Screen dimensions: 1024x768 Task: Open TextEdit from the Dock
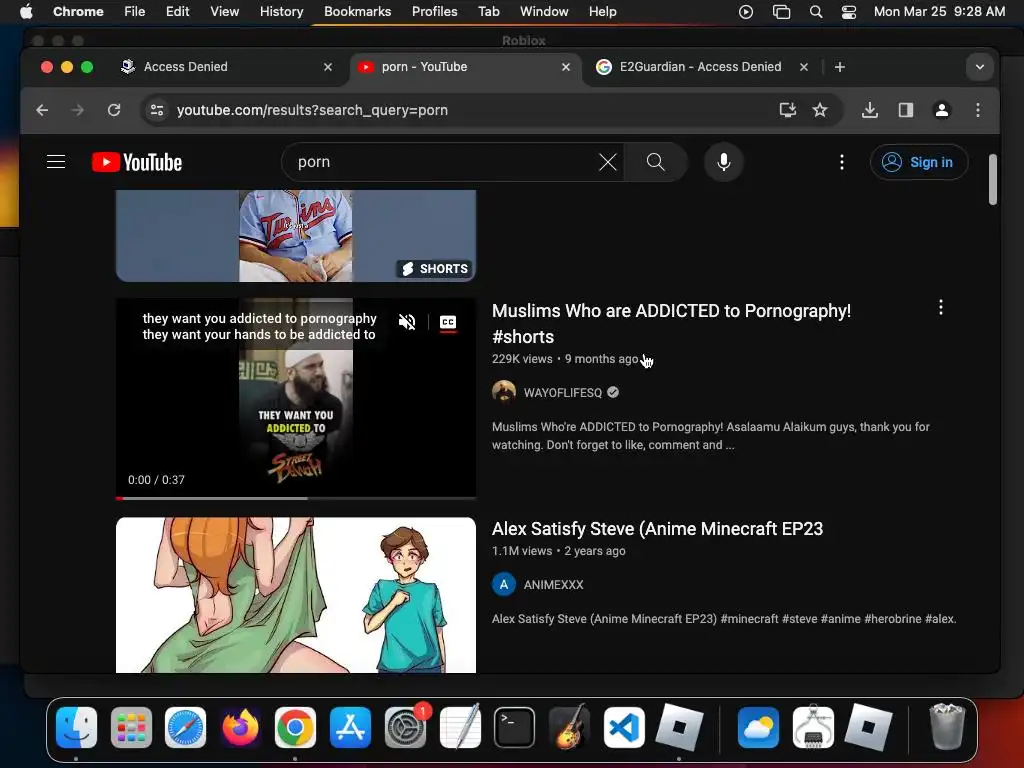click(460, 727)
